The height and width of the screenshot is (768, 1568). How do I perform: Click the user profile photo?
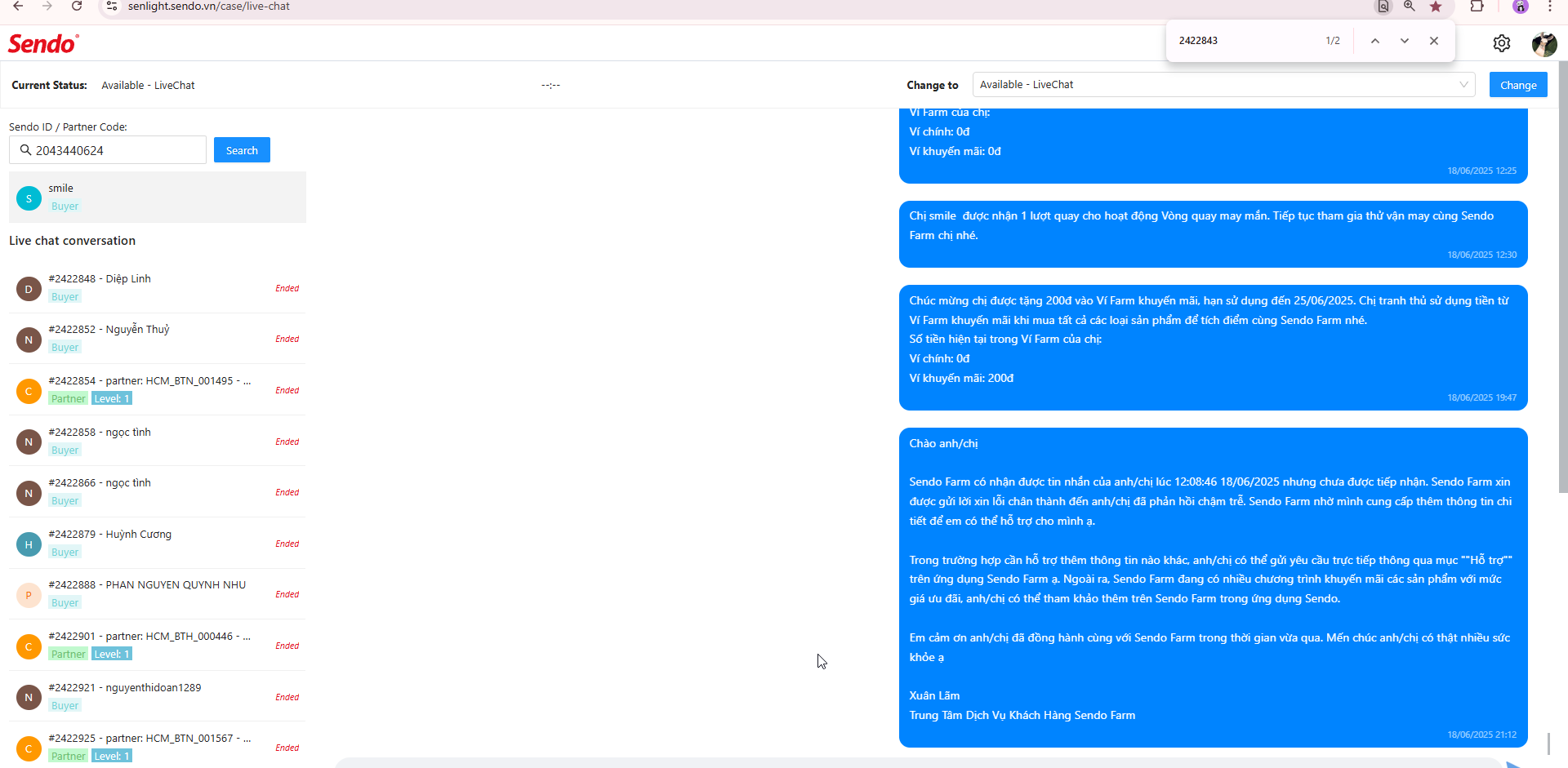[x=1544, y=44]
